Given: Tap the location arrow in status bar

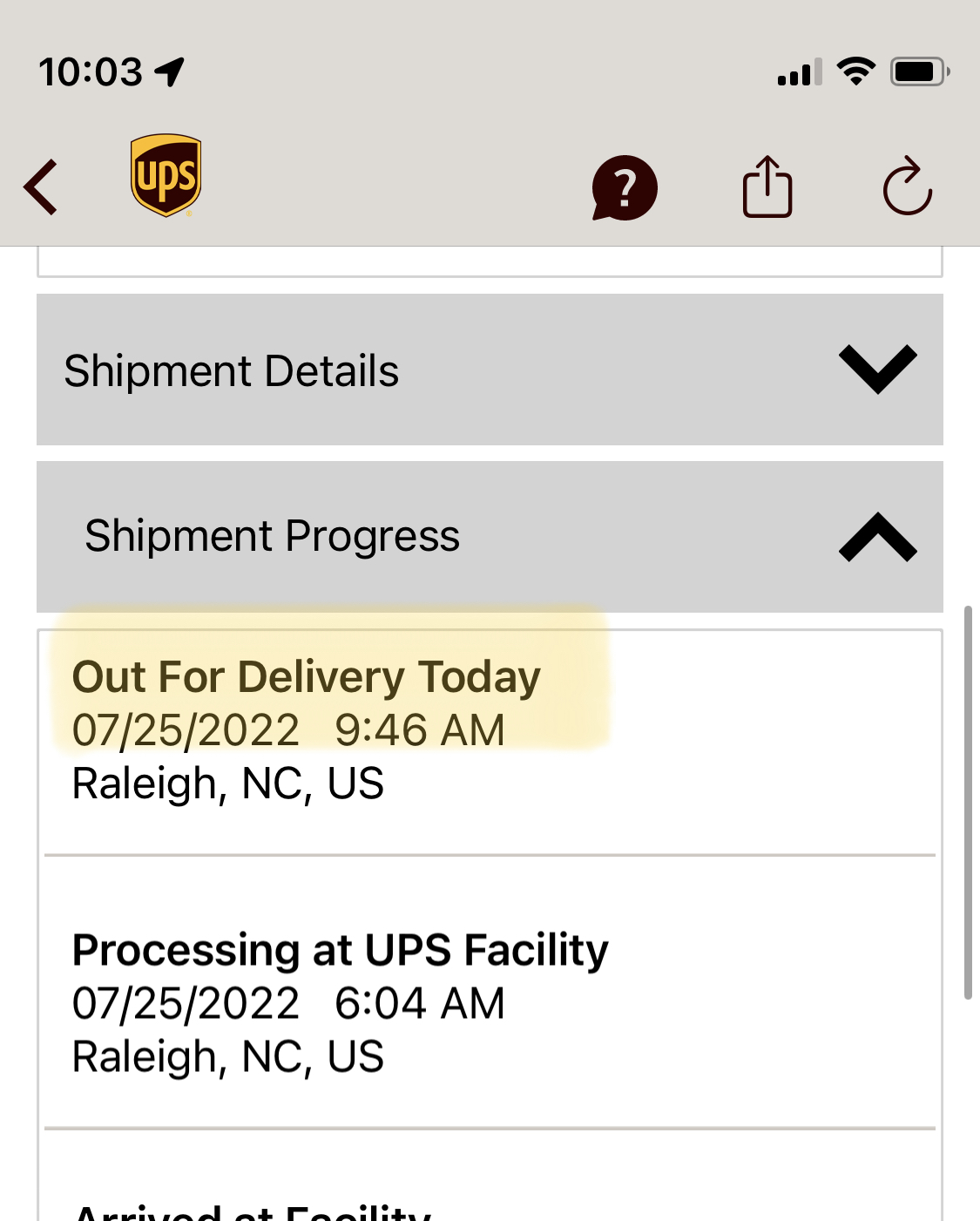Looking at the screenshot, I should [170, 71].
